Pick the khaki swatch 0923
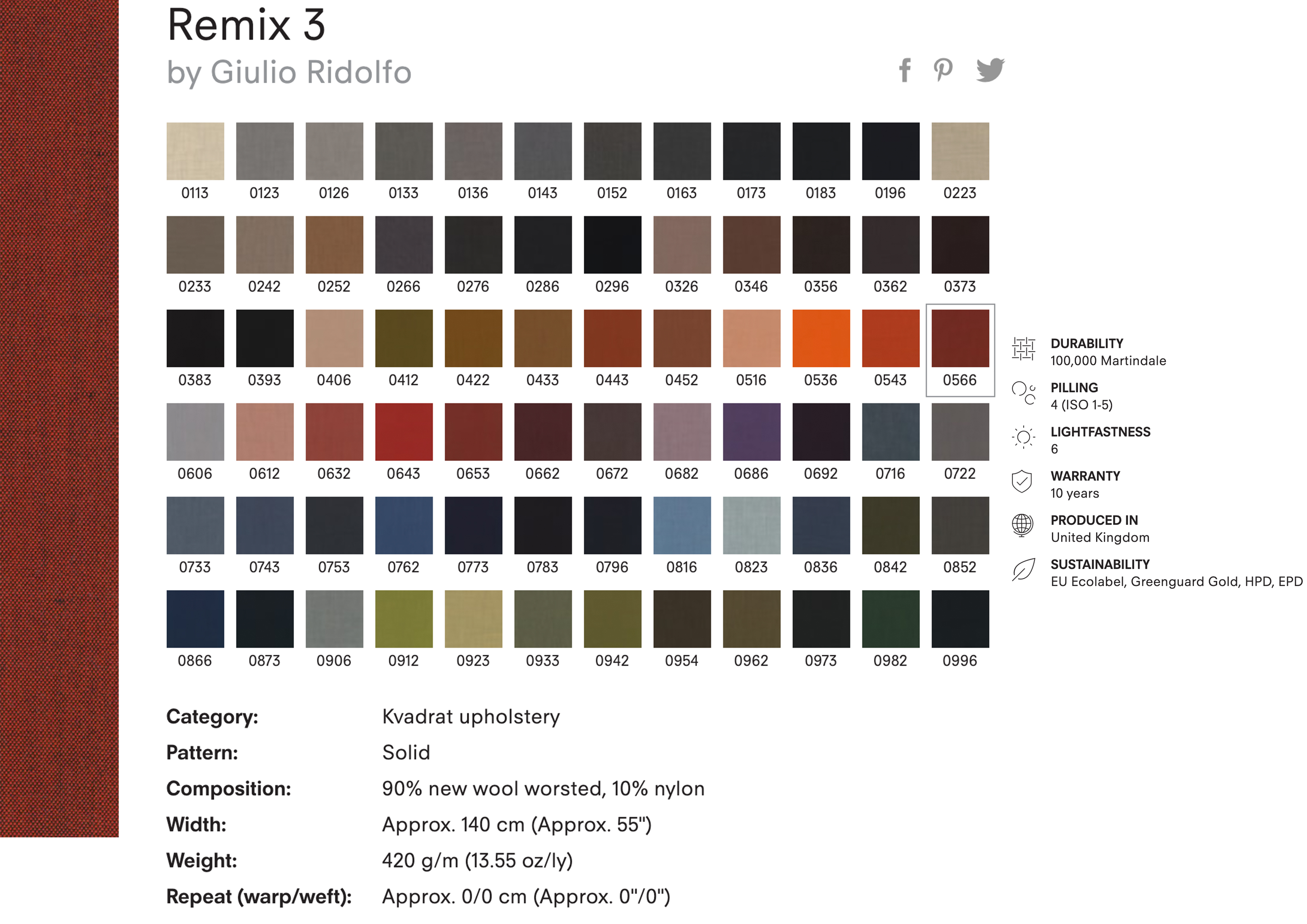This screenshot has width=1307, height=924. [x=473, y=620]
